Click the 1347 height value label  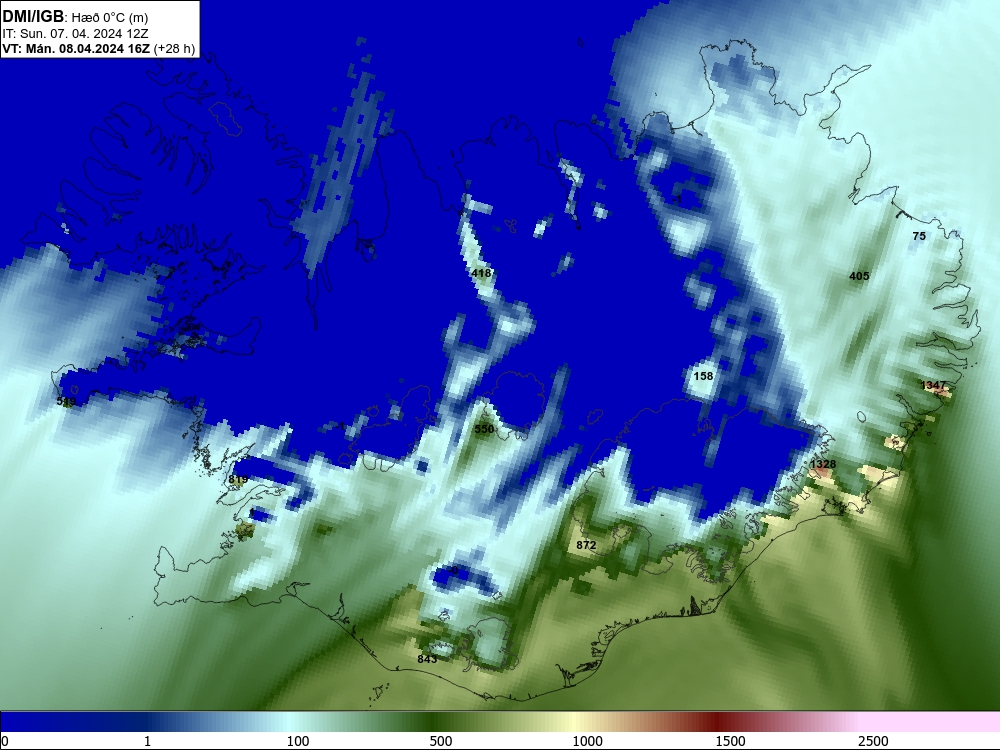coord(934,385)
